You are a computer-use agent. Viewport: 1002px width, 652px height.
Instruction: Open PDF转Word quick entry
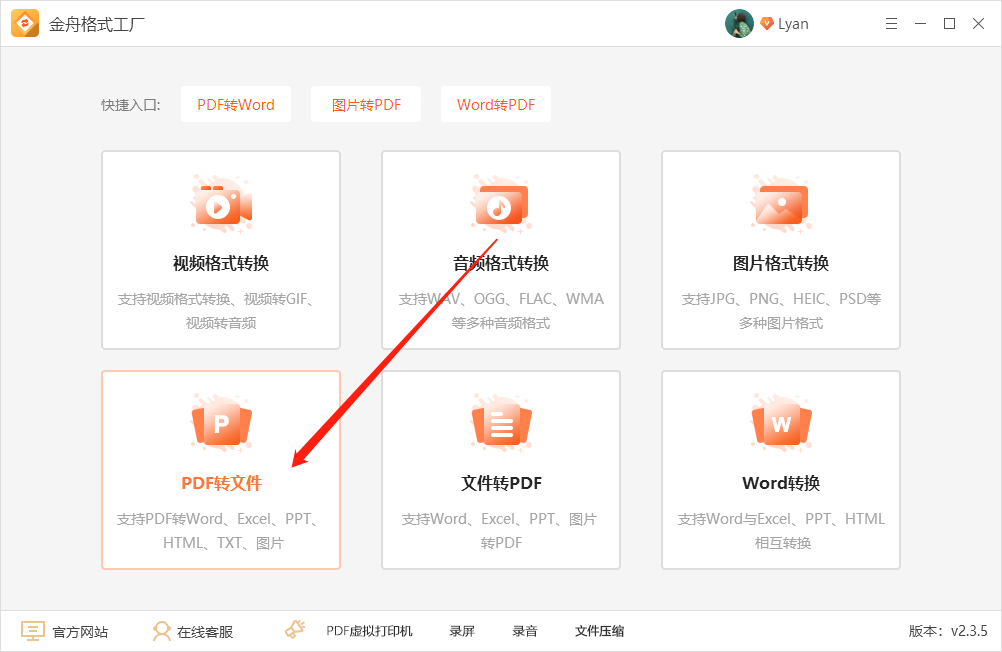click(x=236, y=104)
